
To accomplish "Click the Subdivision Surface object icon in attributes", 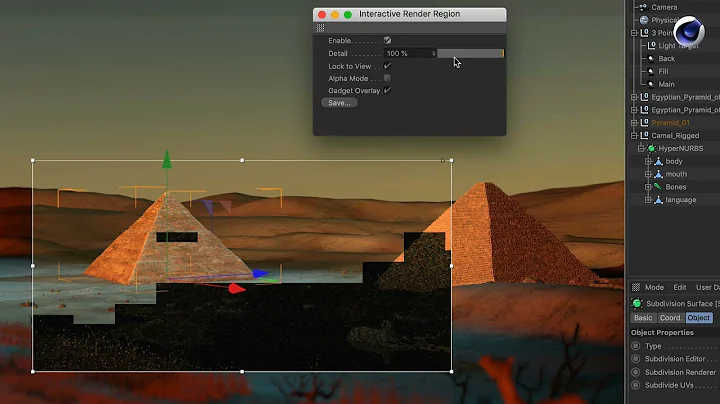I will click(x=637, y=303).
